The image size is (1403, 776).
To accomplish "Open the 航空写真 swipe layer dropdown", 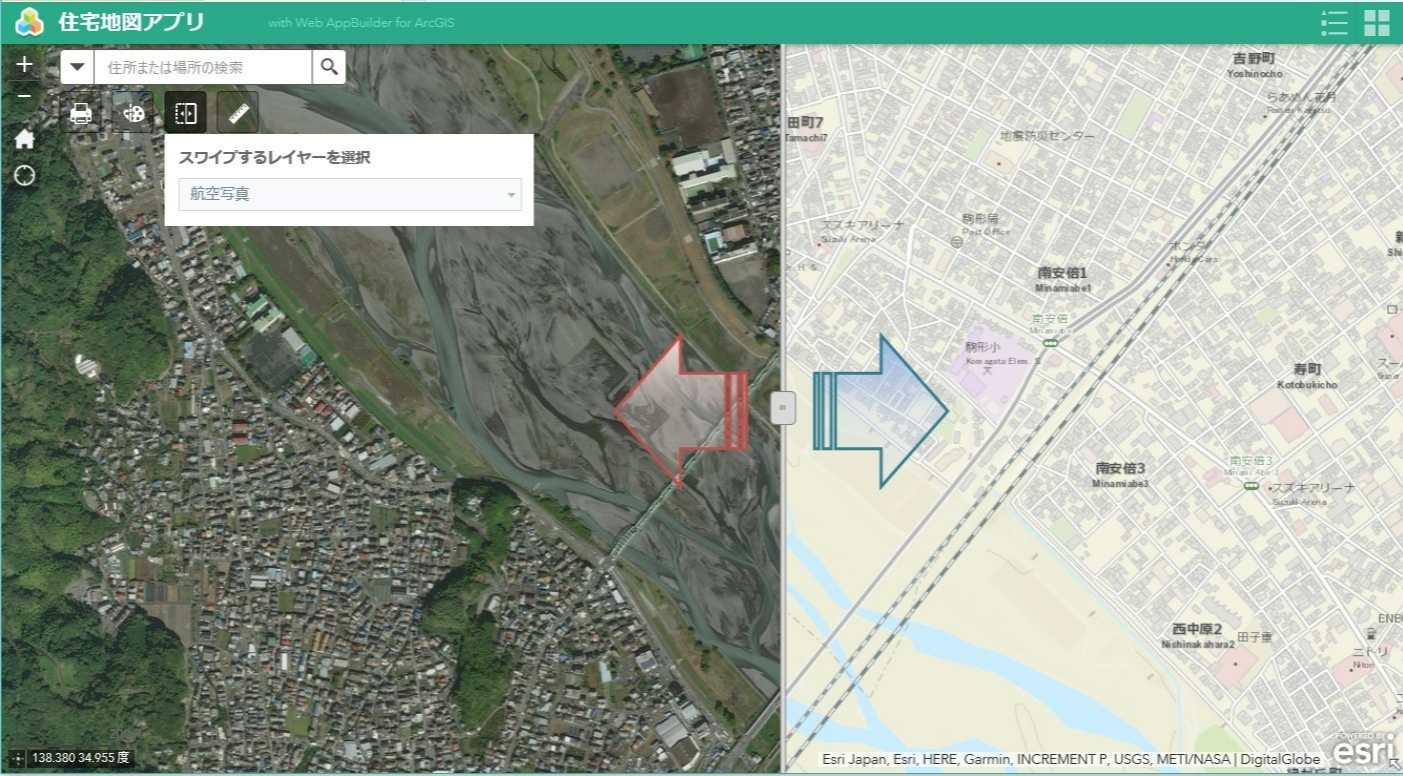I will pyautogui.click(x=350, y=194).
